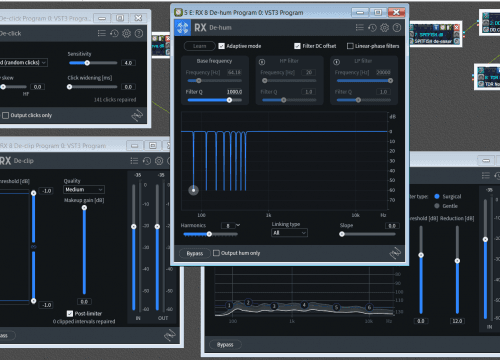This screenshot has height=360, width=500.
Task: Click the resize grip icon in De-clip footer
Action: (170, 335)
